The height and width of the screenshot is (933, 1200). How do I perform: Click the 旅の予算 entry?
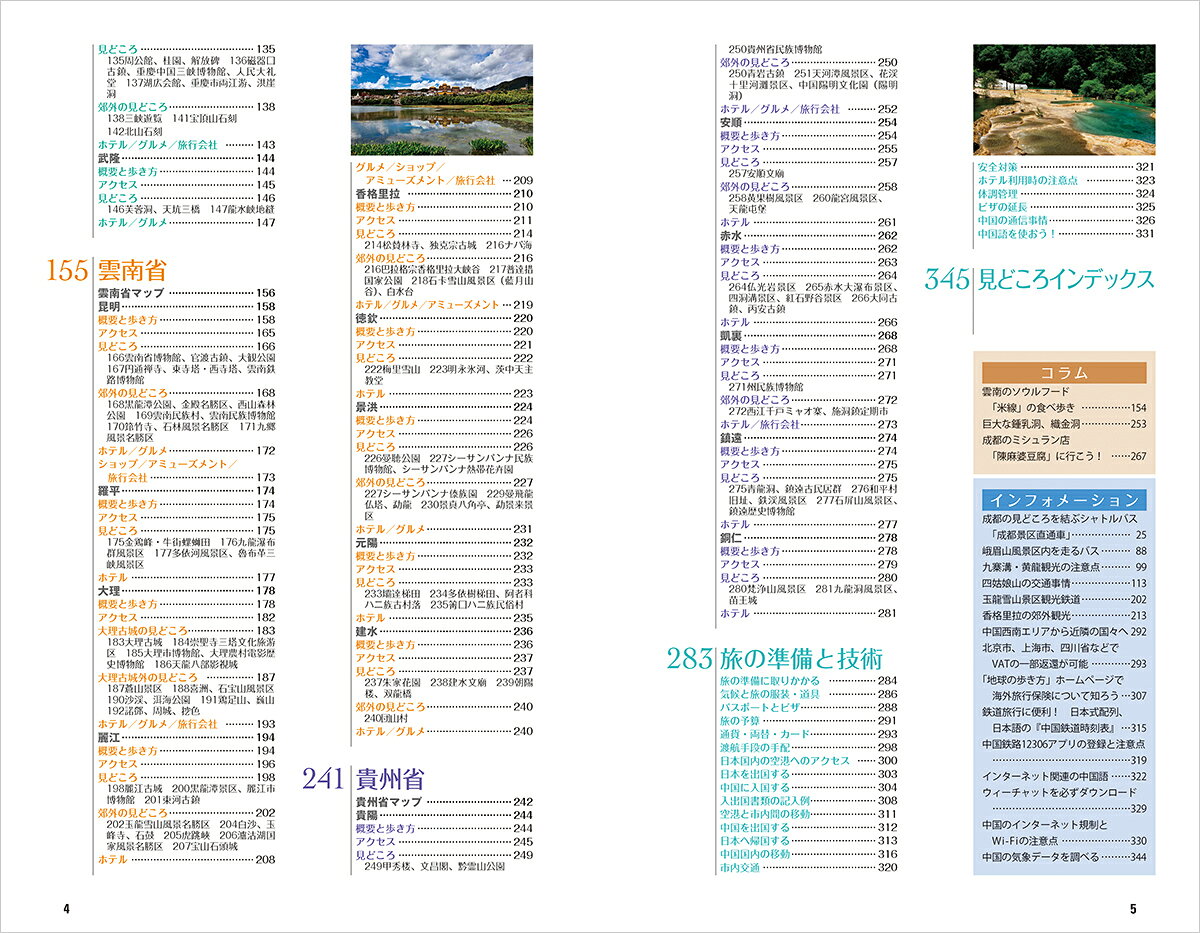[809, 720]
